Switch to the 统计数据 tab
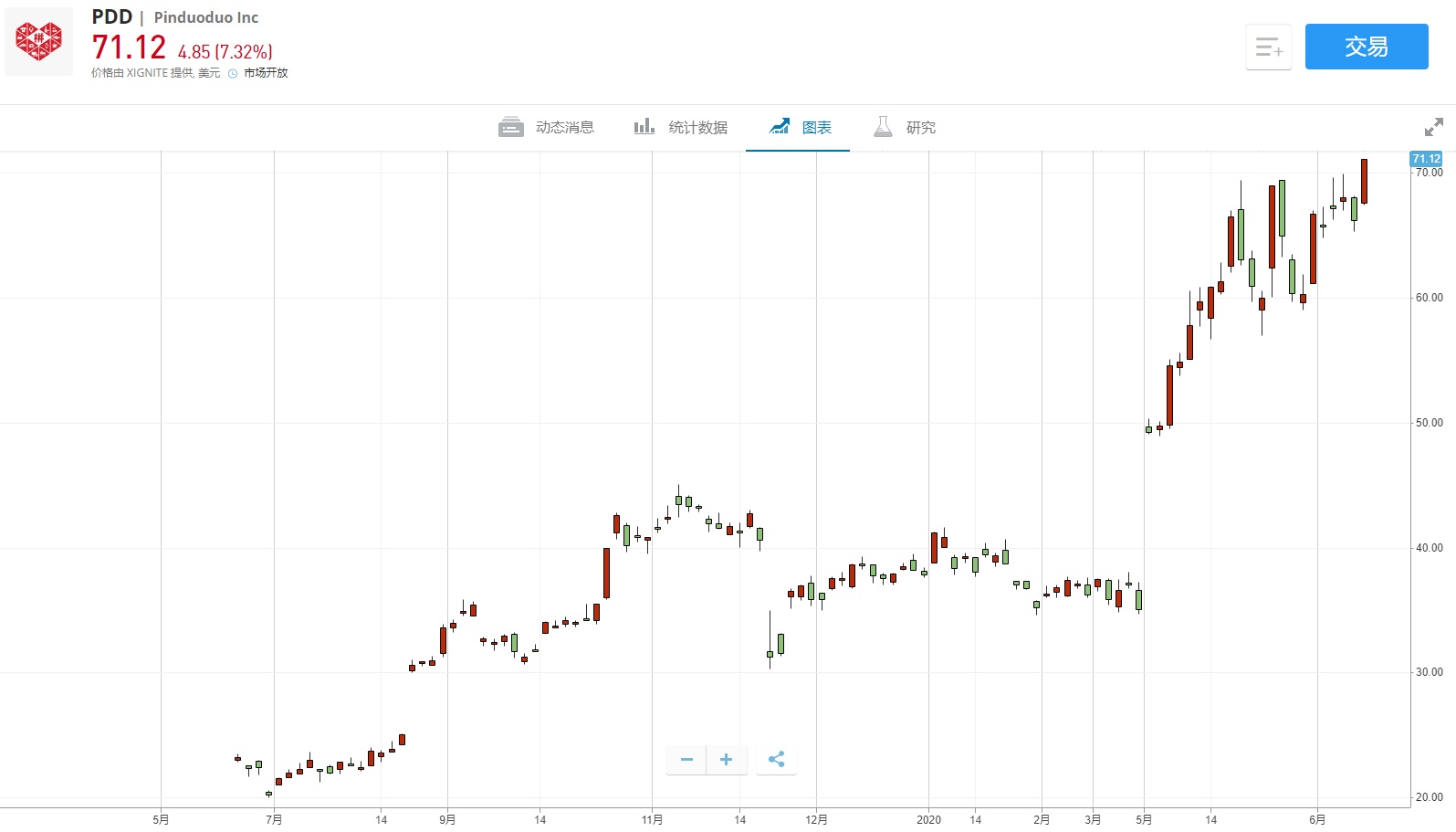Screen dimensions: 1456x832 point(697,128)
